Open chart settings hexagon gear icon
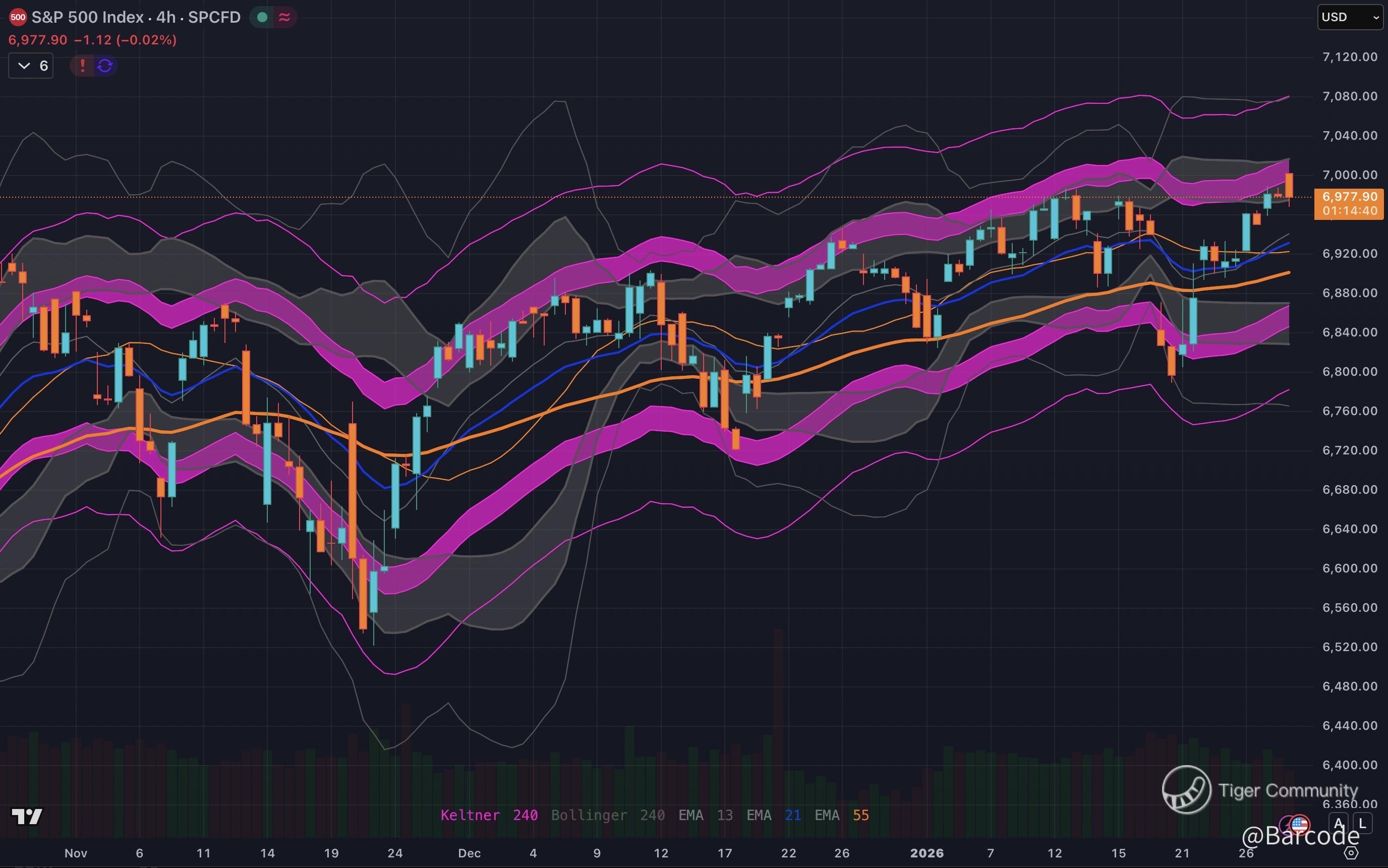 coord(1351,853)
